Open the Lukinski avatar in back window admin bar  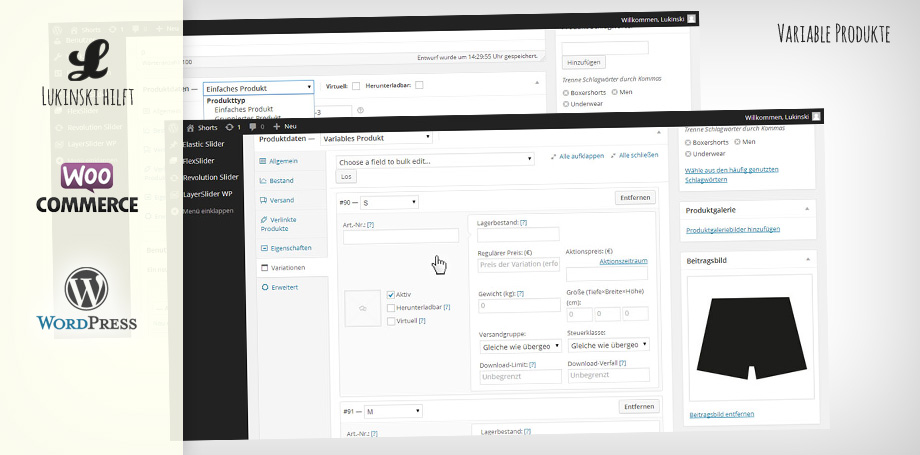(692, 19)
